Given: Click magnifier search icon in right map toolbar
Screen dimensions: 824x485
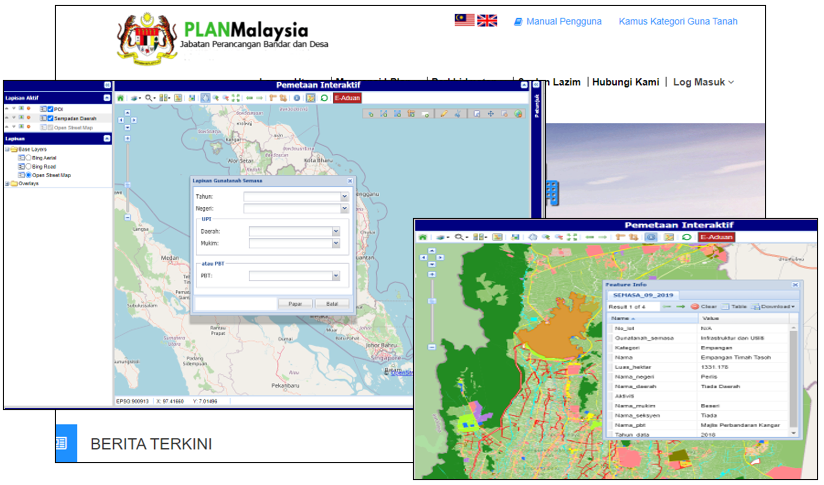Looking at the screenshot, I should point(459,237).
